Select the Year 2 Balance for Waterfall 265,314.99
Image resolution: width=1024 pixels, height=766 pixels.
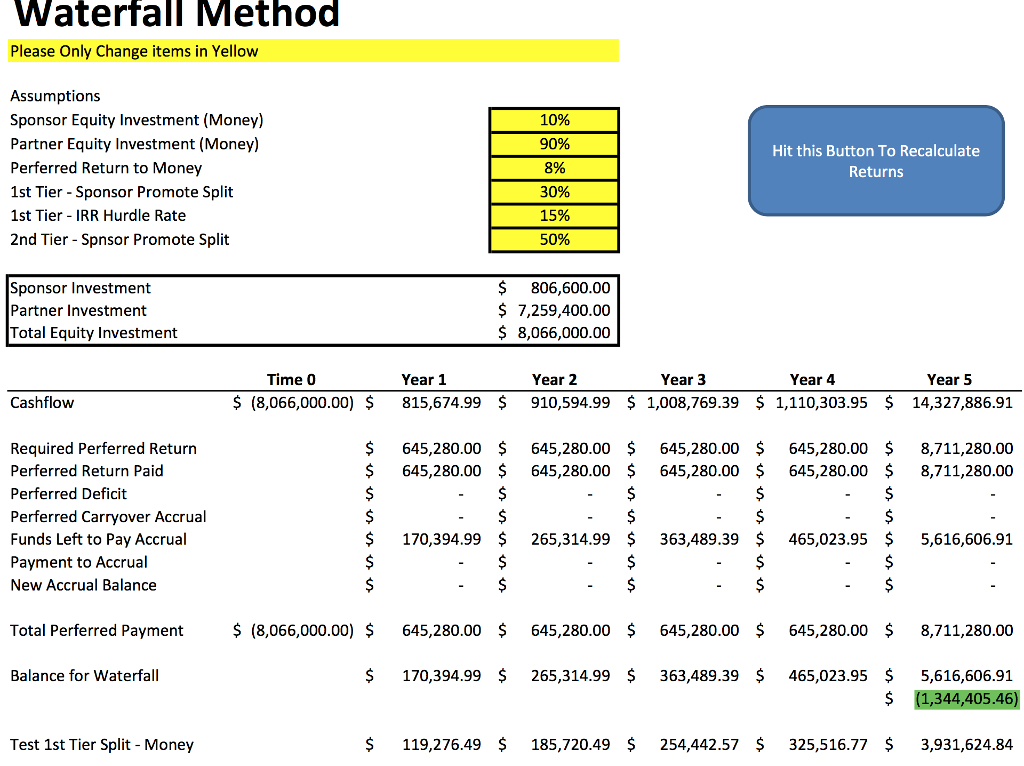(x=570, y=676)
